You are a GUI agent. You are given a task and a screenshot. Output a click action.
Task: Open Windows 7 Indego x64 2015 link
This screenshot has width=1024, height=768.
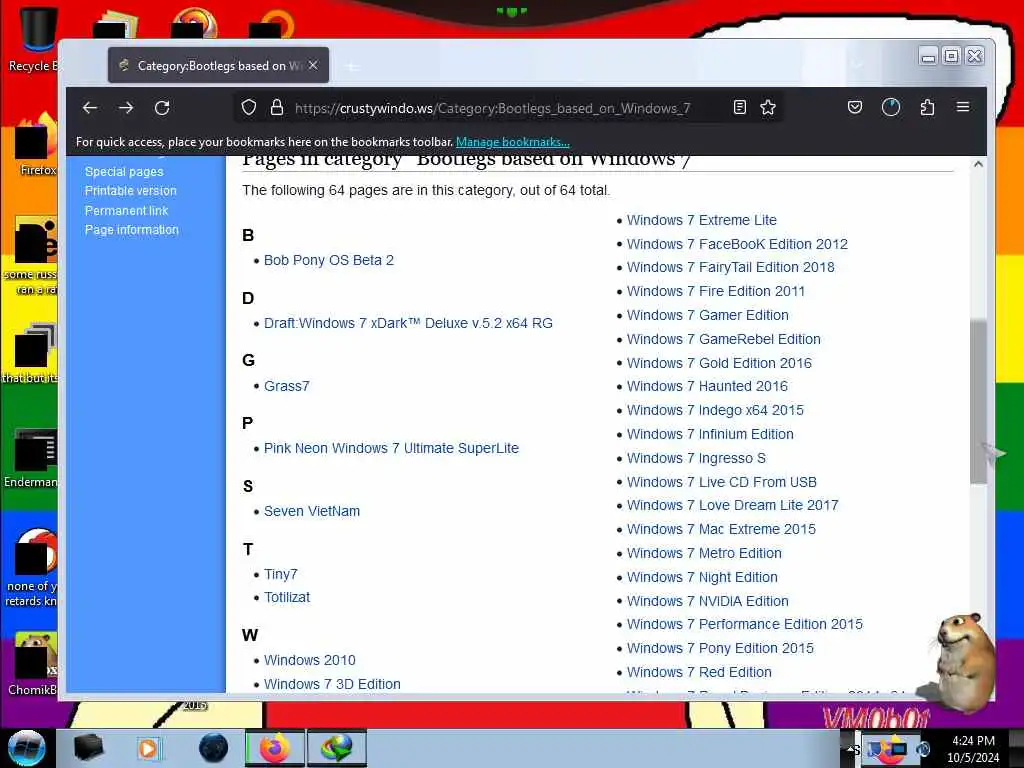[715, 410]
